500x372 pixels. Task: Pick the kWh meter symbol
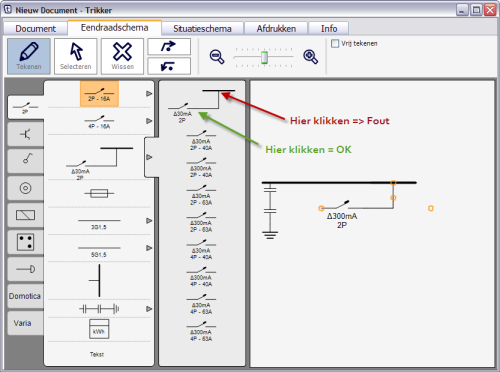[x=99, y=329]
